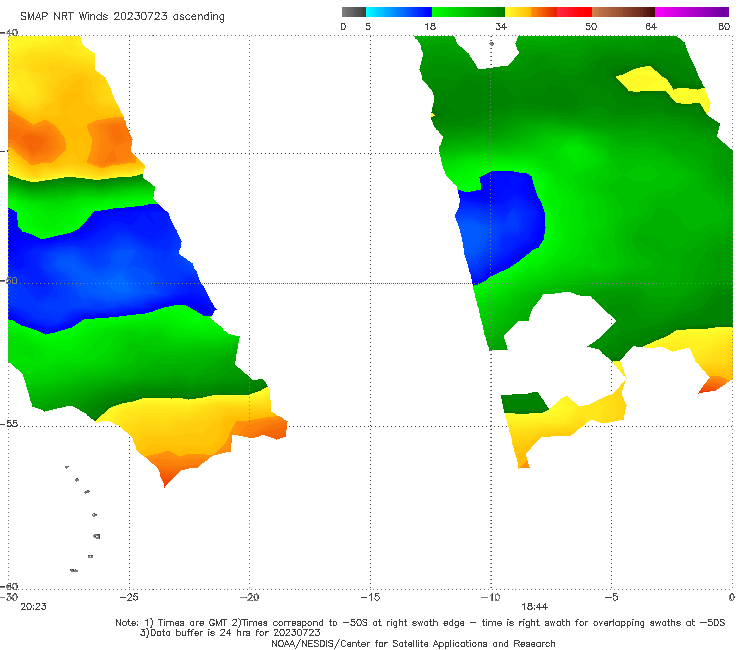This screenshot has height=650, width=740.
Task: Click the color bar label '5'
Action: click(x=368, y=26)
